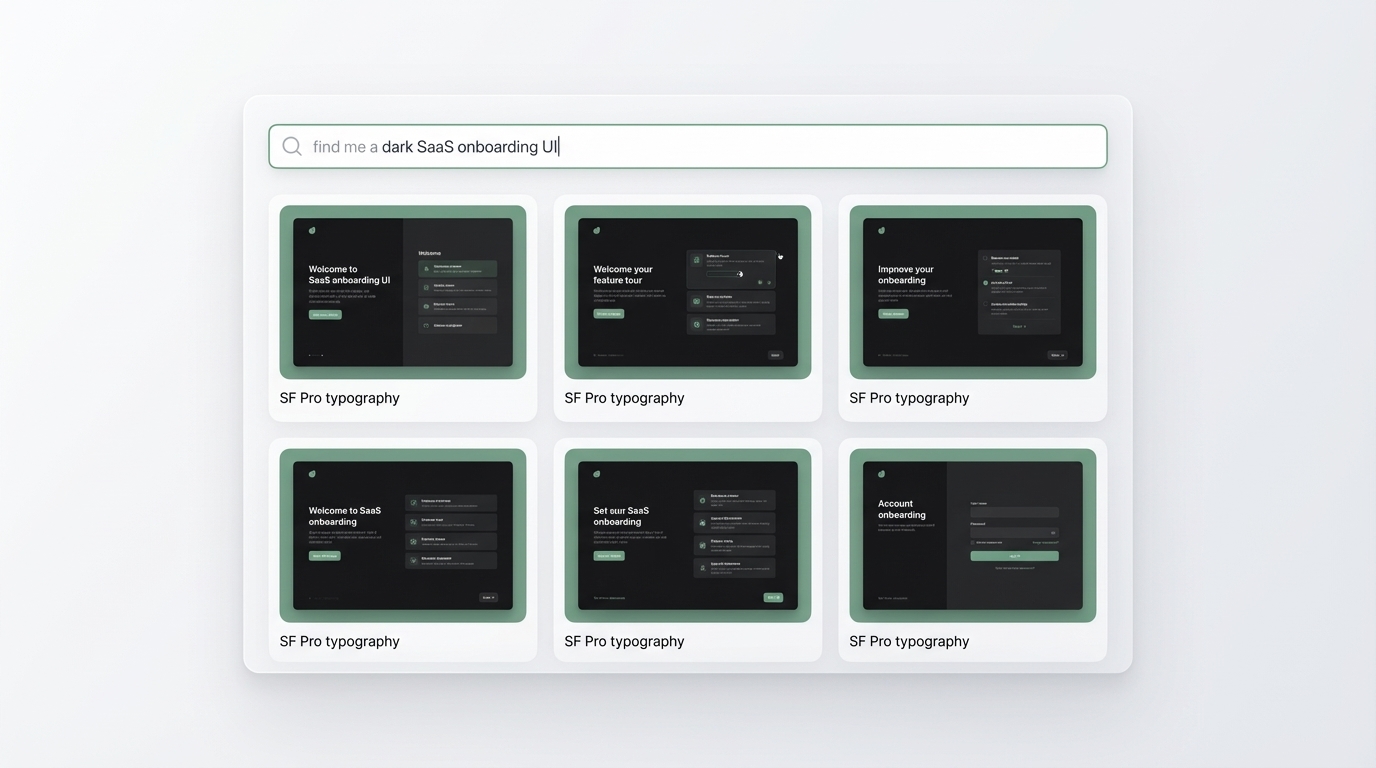Click the Next button on the bottom-left onboarding mockup
The image size is (1376, 768).
point(489,597)
